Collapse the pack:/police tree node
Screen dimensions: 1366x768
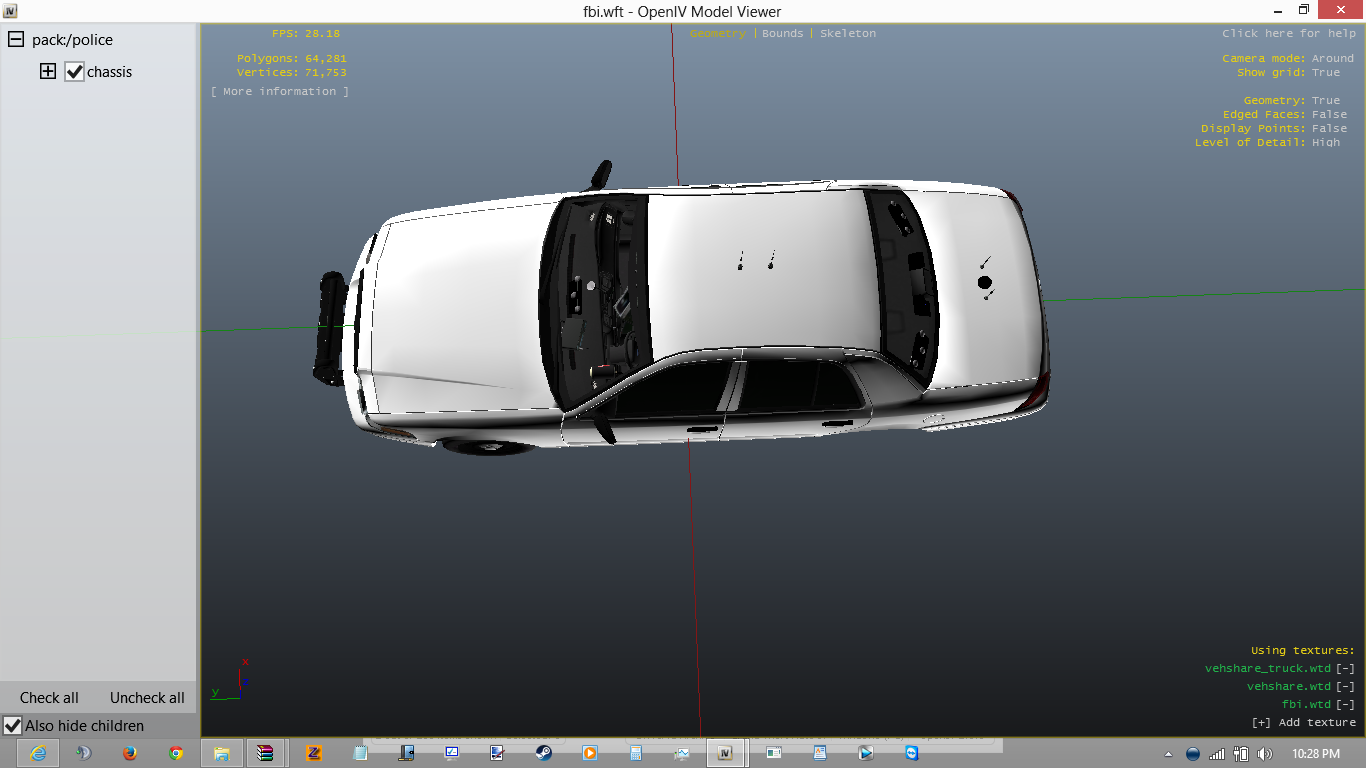tap(16, 40)
